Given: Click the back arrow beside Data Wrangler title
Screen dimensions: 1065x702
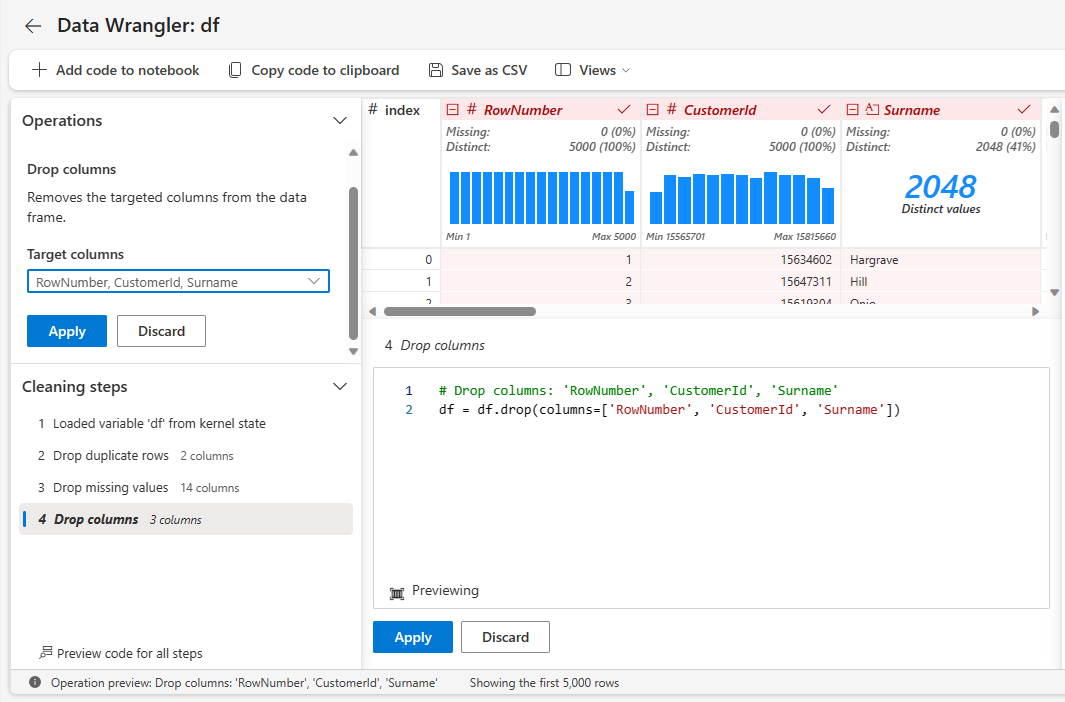Looking at the screenshot, I should [x=33, y=26].
